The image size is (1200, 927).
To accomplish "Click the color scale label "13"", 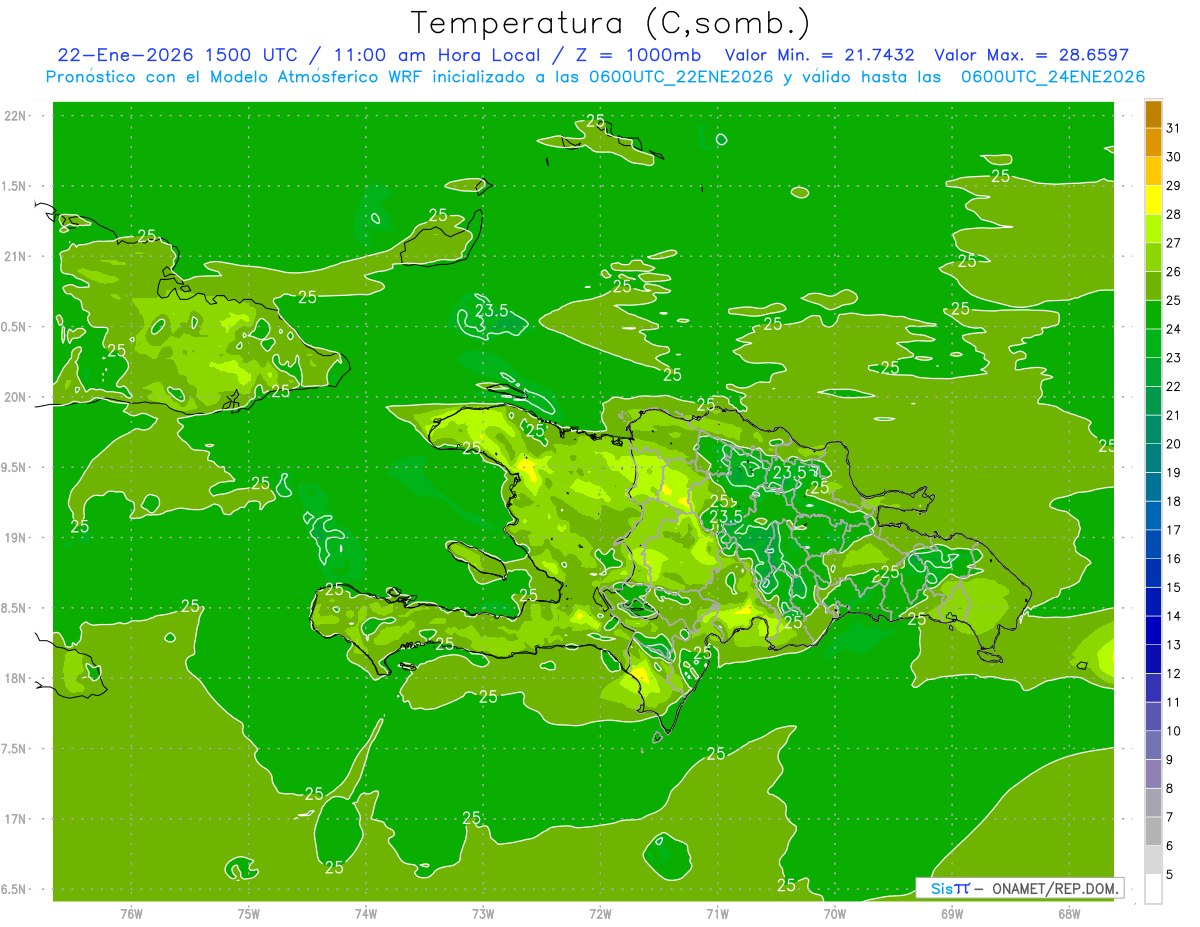I will (1174, 645).
